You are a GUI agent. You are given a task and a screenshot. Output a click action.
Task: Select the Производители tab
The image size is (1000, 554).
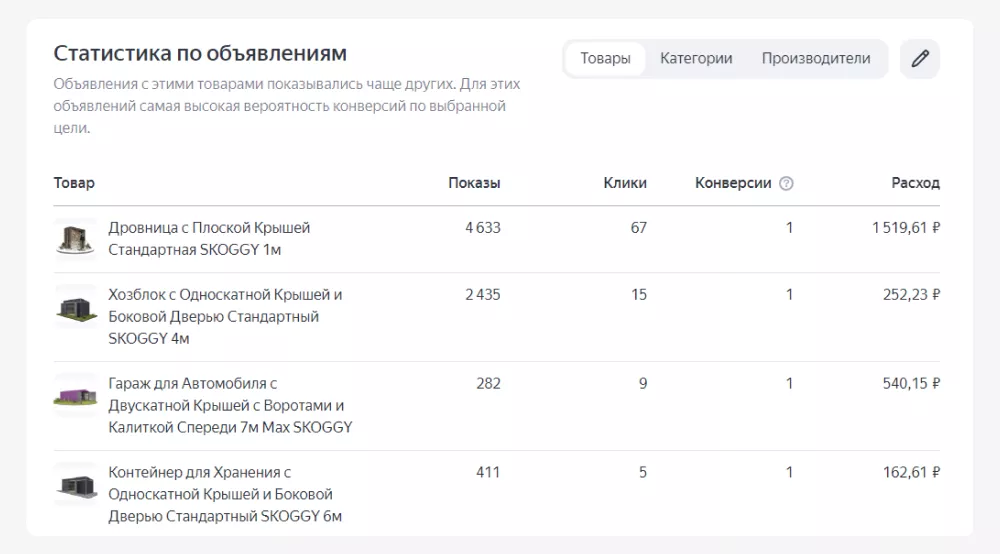816,59
